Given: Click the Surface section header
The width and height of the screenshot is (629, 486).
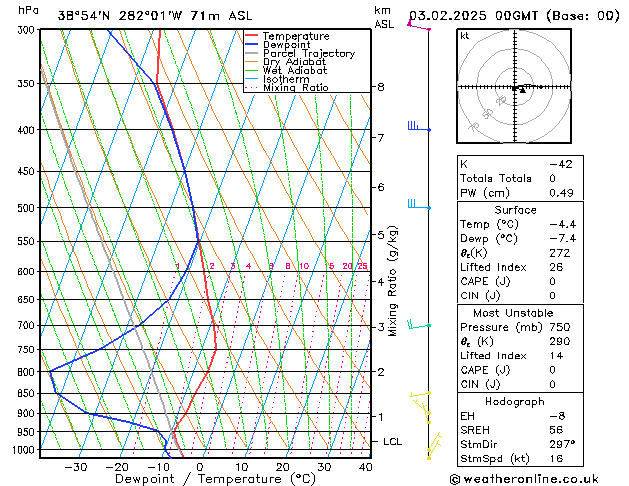Looking at the screenshot, I should point(516,210).
